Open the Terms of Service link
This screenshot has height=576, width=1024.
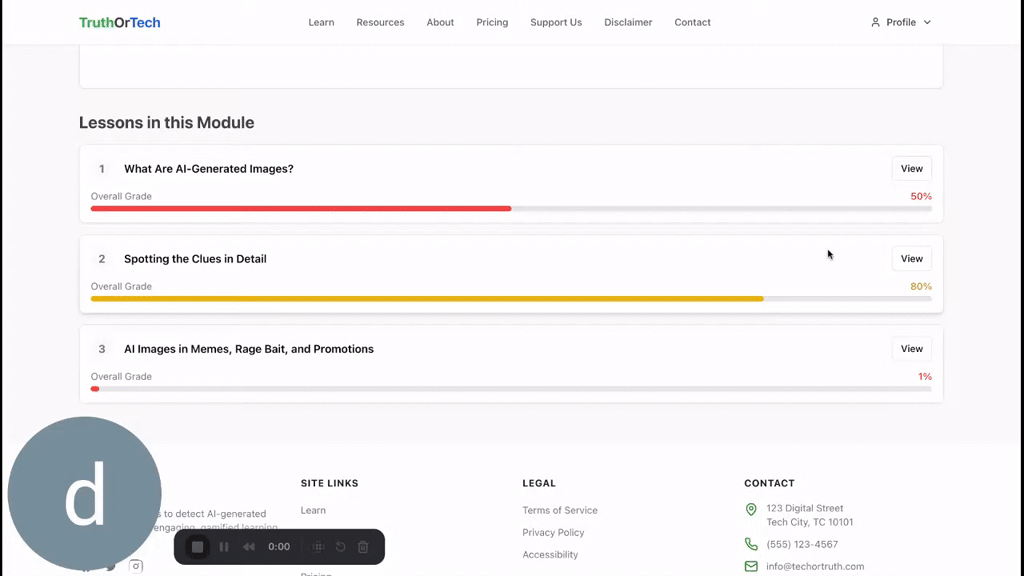(x=560, y=510)
